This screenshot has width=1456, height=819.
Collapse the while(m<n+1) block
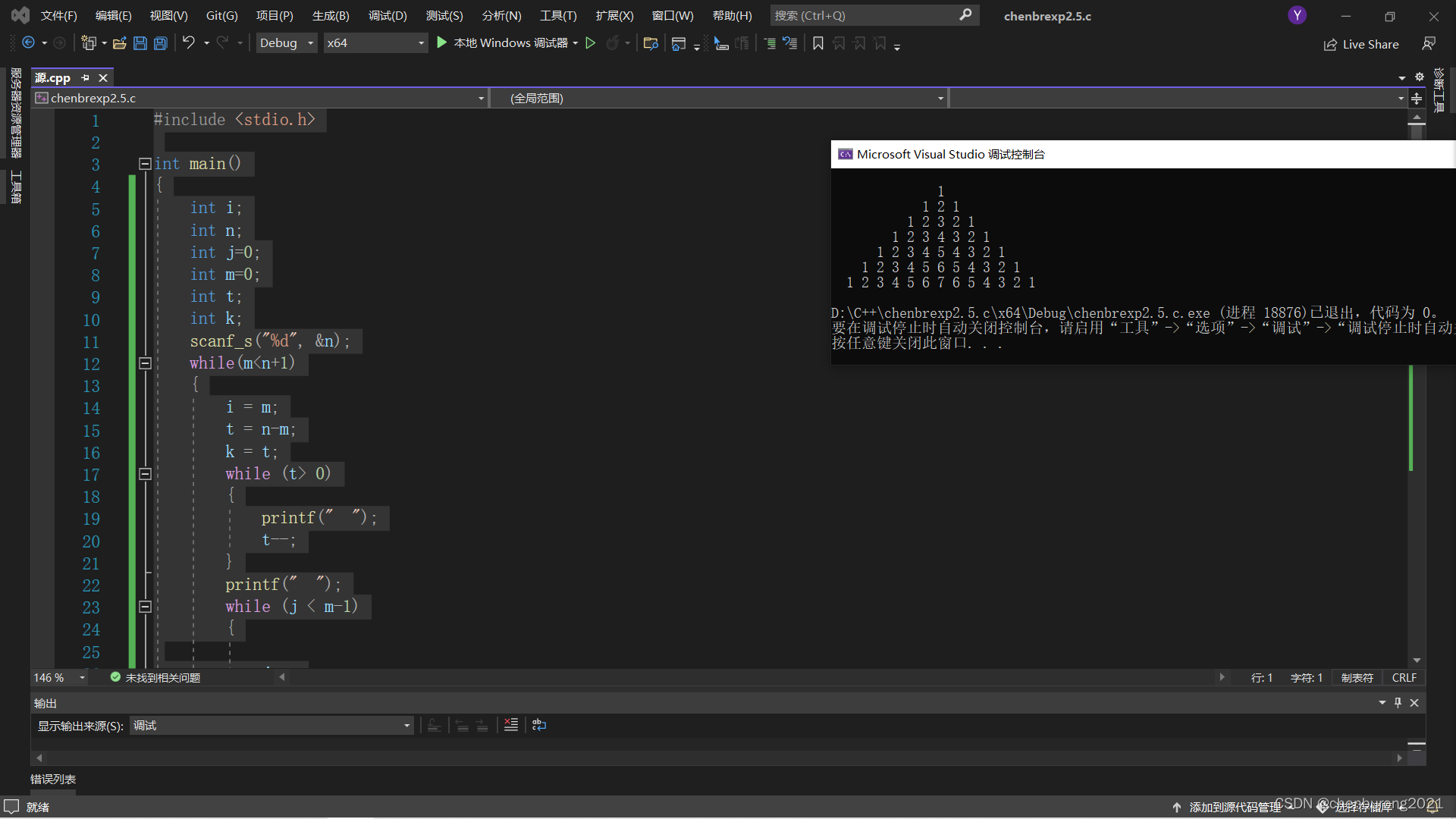[145, 363]
